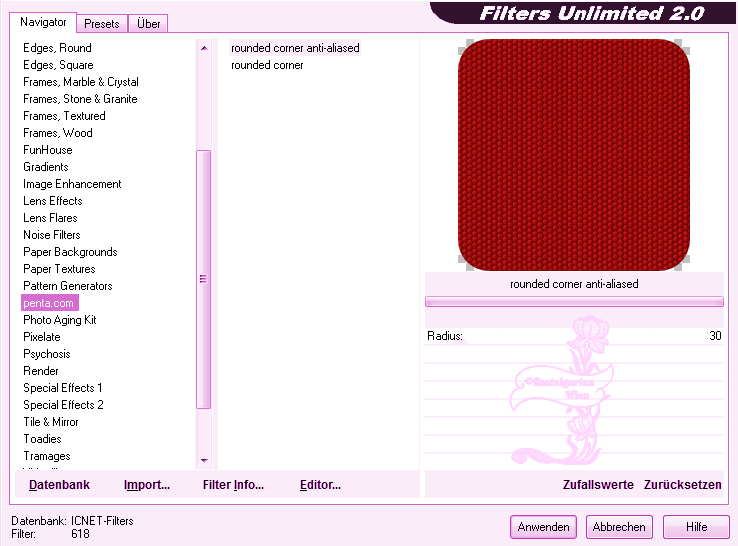Select Frames, Wood category
This screenshot has width=738, height=546.
57,133
